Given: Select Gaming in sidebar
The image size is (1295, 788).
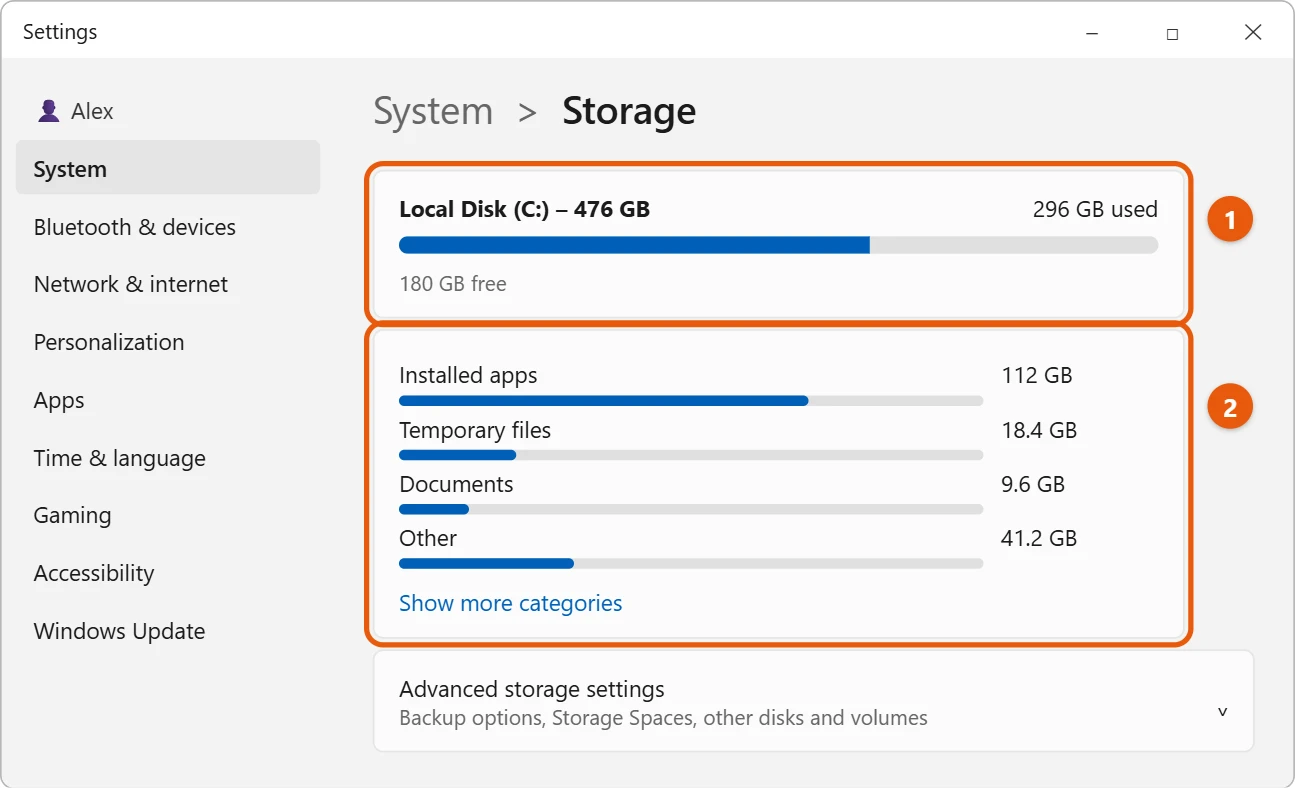Looking at the screenshot, I should tap(72, 515).
